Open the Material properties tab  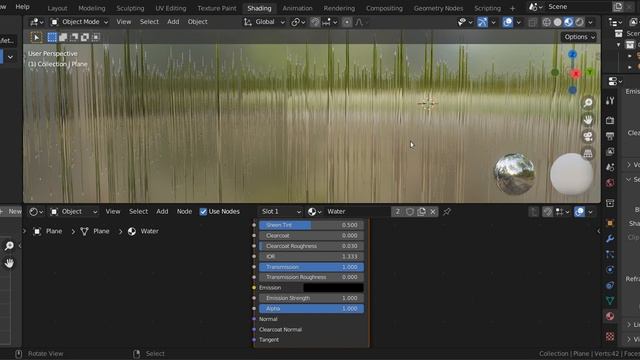point(610,316)
